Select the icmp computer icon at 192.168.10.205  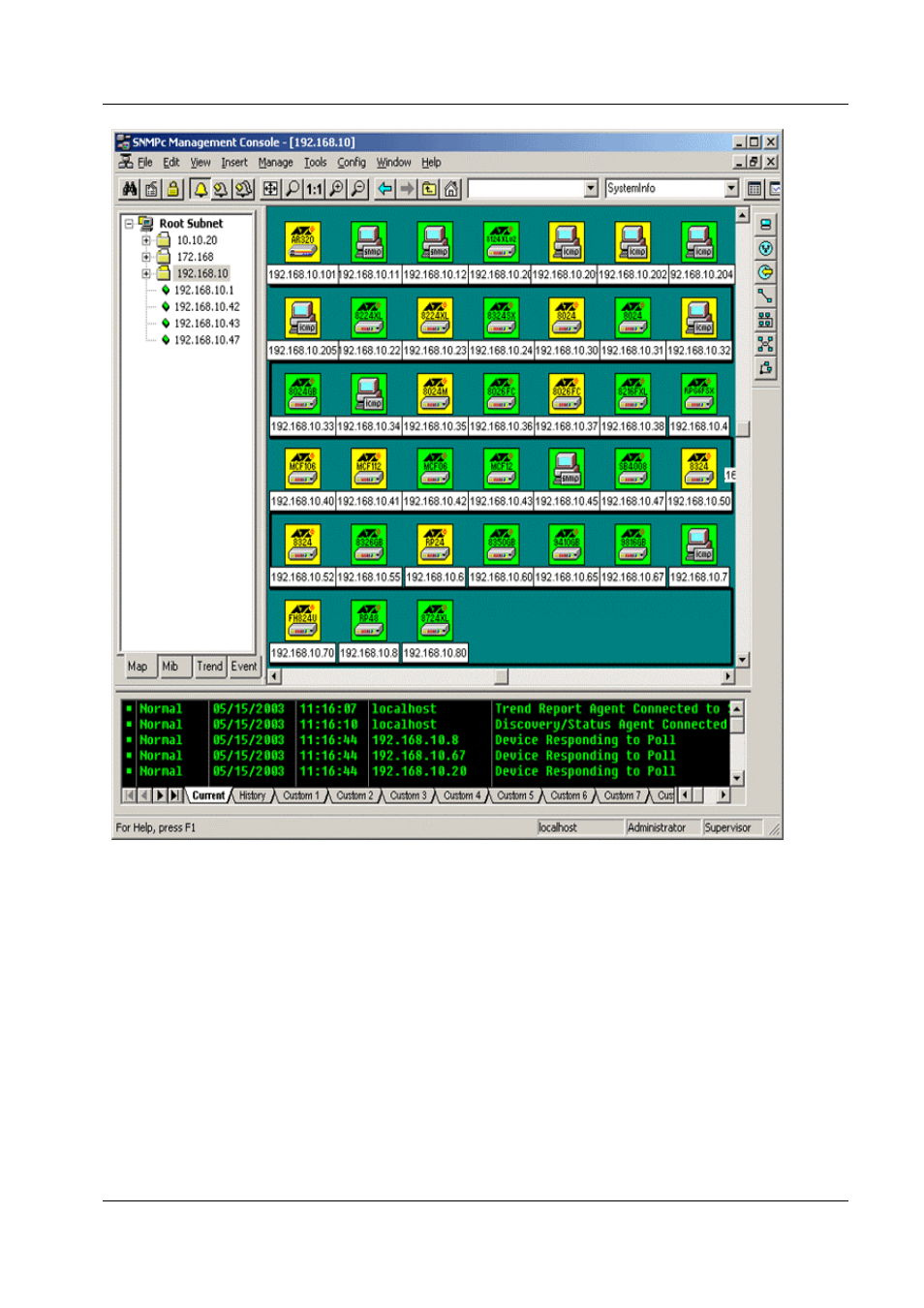pos(303,317)
